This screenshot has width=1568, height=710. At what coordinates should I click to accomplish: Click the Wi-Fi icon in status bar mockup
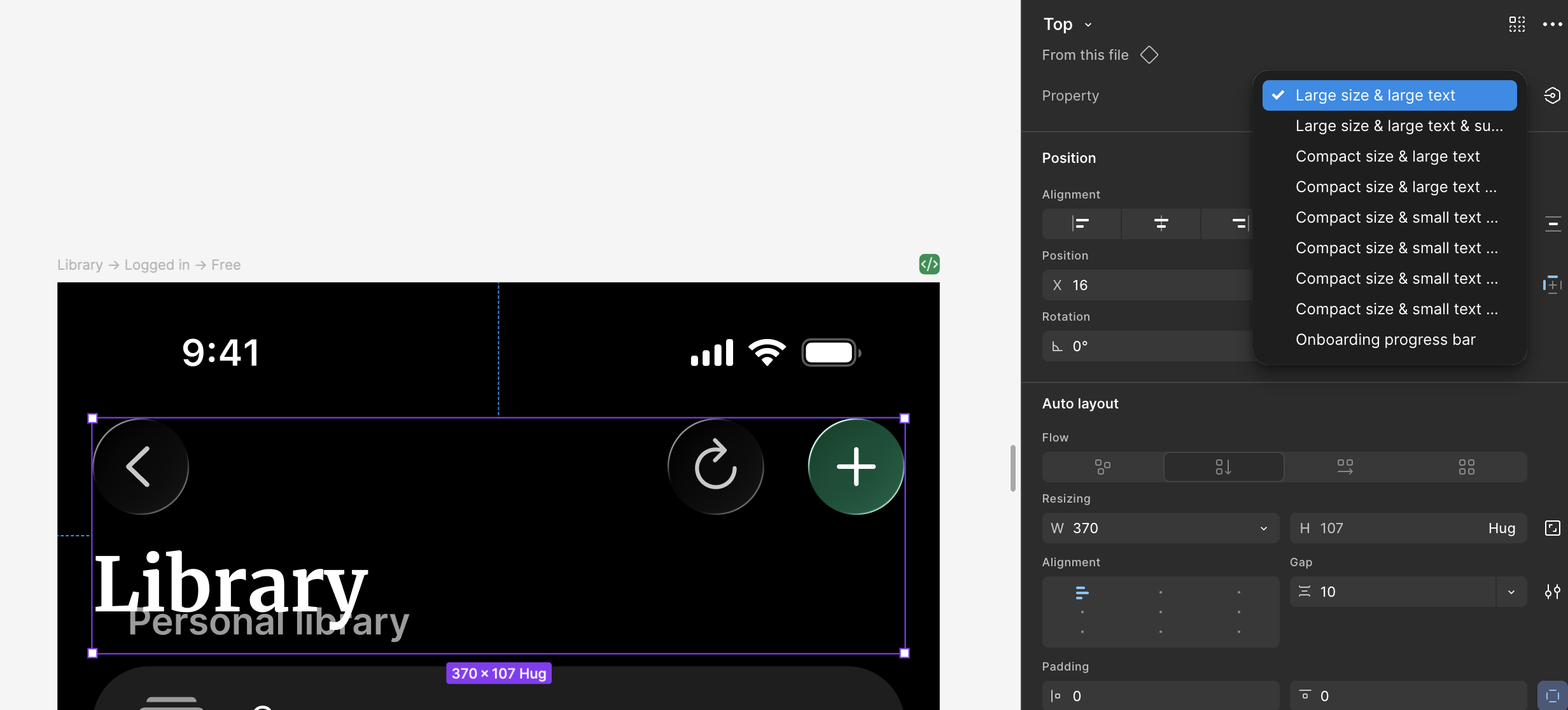767,352
